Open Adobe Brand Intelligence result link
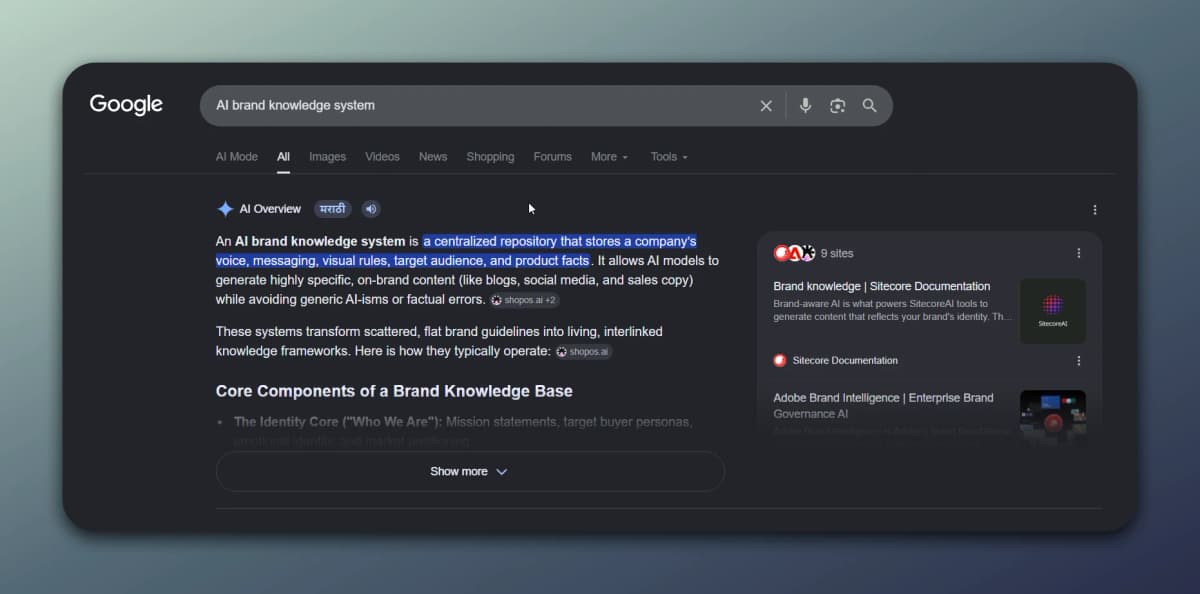1200x594 pixels. point(884,405)
